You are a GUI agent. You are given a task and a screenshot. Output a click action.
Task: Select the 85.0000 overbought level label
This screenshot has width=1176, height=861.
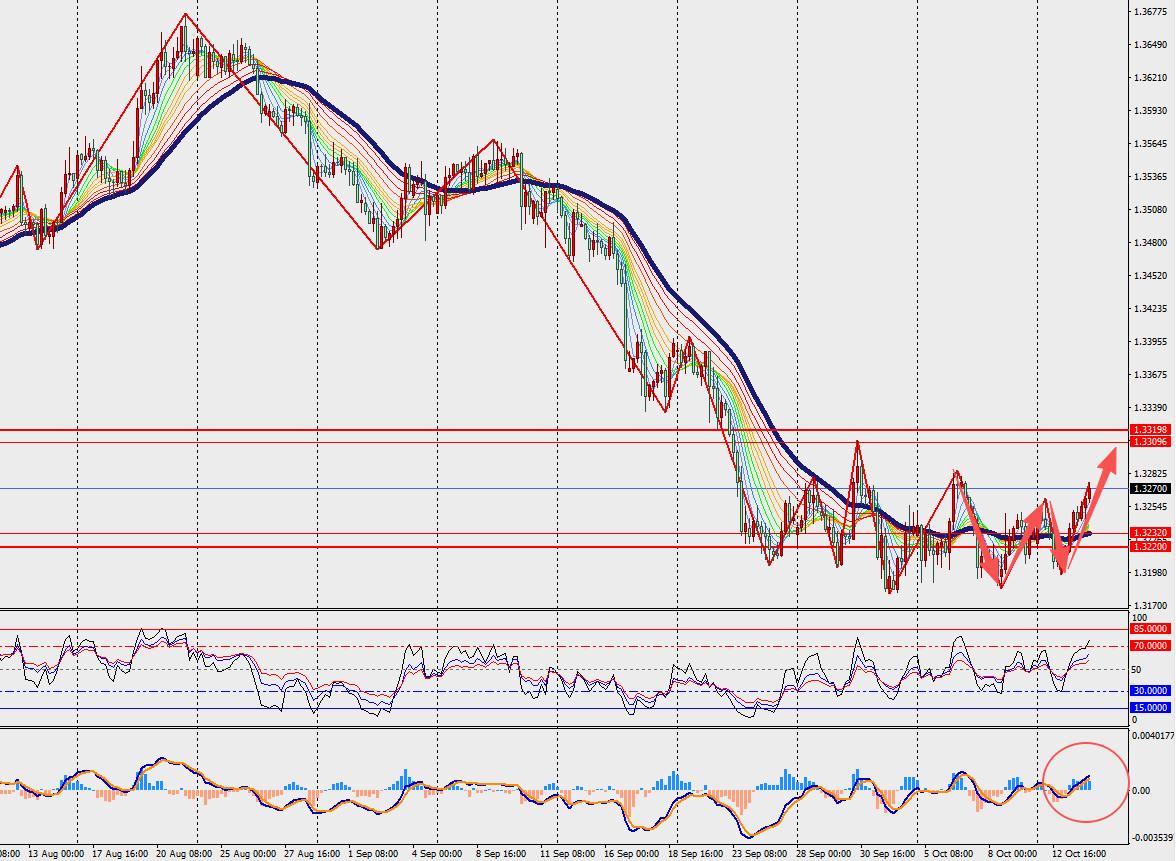tap(1150, 628)
